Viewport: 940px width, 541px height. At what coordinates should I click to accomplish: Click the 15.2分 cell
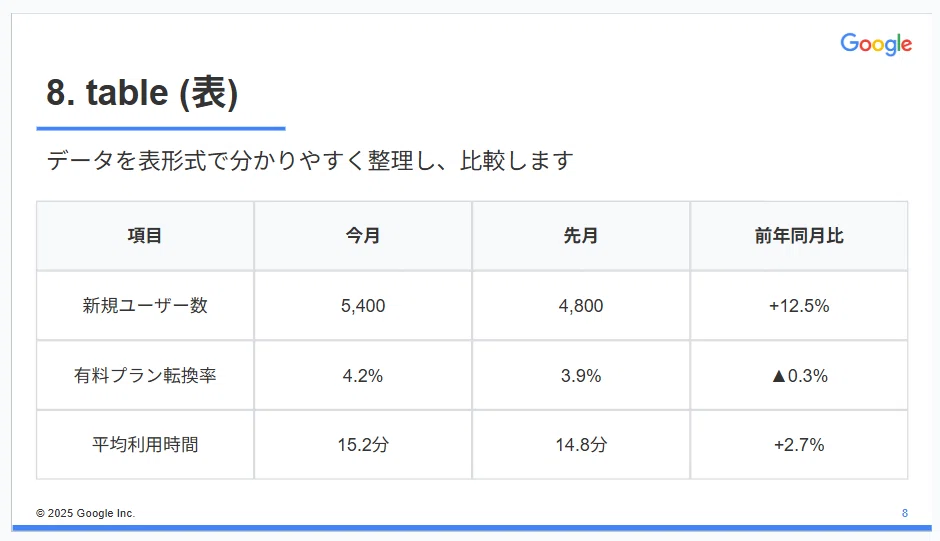(x=363, y=445)
